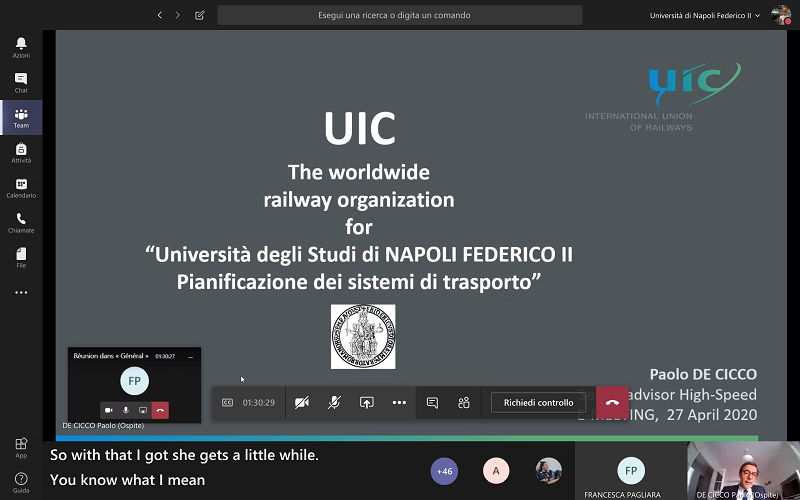
Task: Show the +46 more participants
Action: click(444, 471)
